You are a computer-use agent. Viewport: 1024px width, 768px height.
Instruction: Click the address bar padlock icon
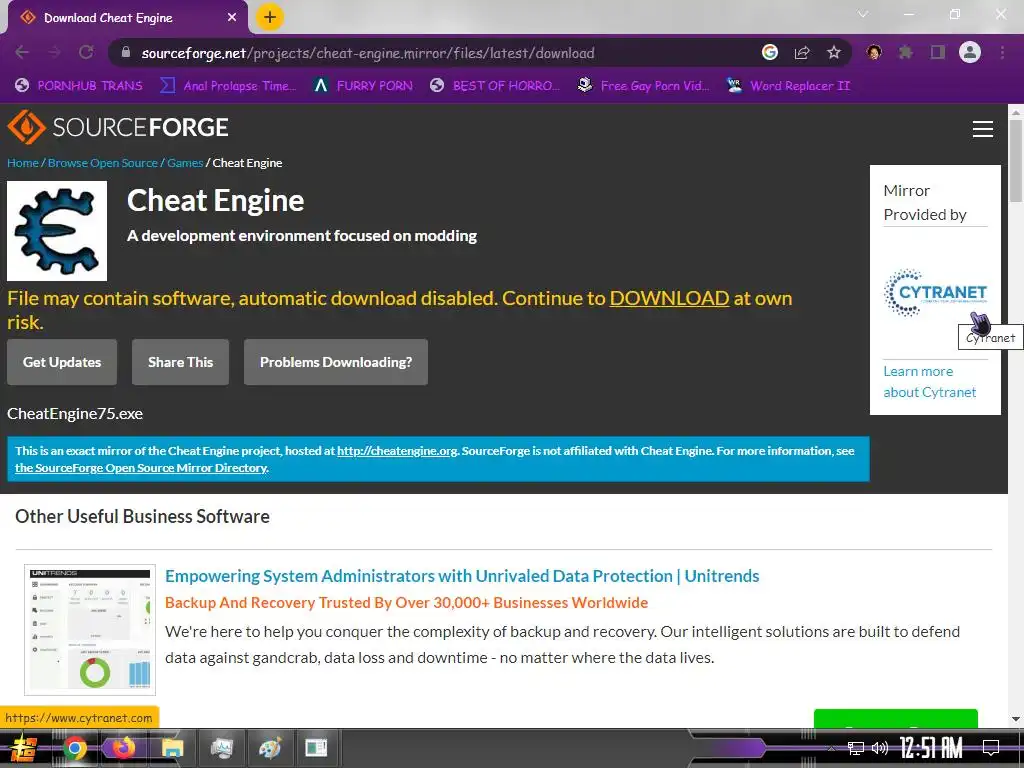click(x=126, y=53)
